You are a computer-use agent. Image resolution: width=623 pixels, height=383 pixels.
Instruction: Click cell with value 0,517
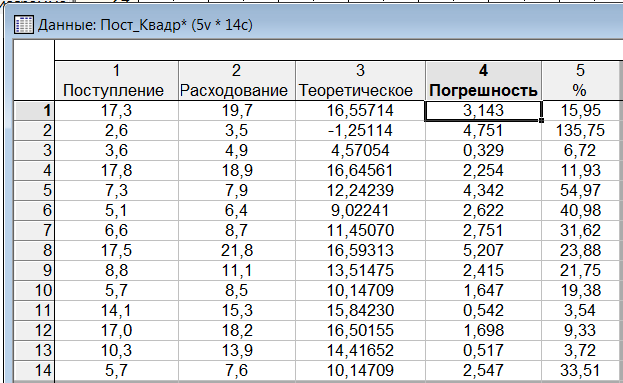click(x=483, y=350)
